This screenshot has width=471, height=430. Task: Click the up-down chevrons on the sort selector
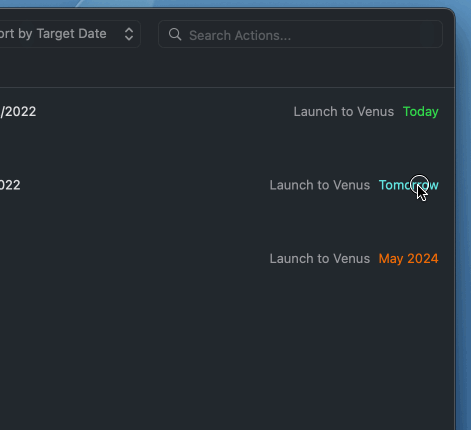[x=129, y=34]
